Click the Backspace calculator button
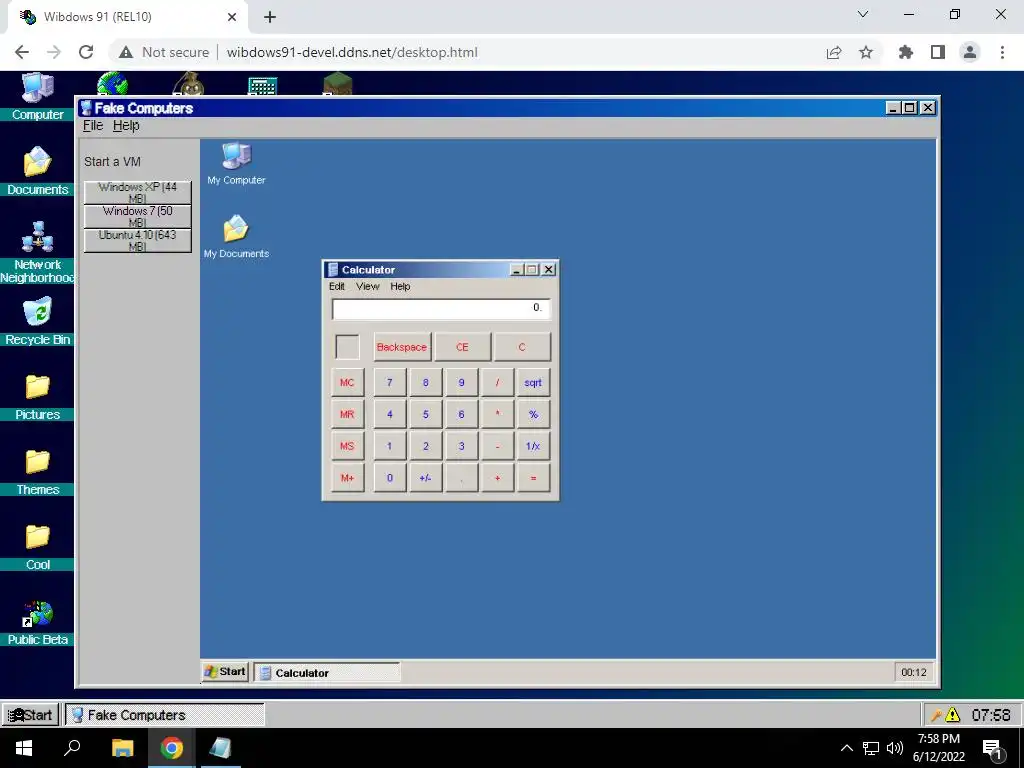Image resolution: width=1024 pixels, height=768 pixels. pyautogui.click(x=402, y=347)
